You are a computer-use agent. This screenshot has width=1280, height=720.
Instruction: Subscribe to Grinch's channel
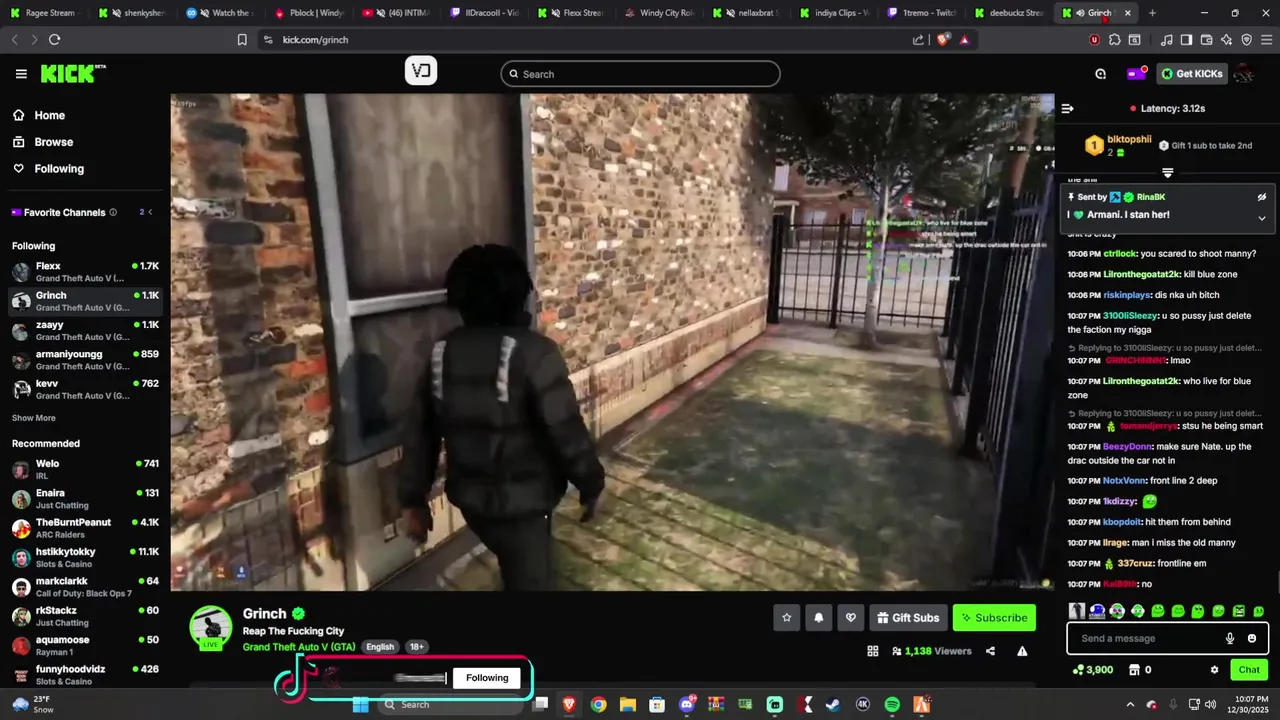(994, 618)
